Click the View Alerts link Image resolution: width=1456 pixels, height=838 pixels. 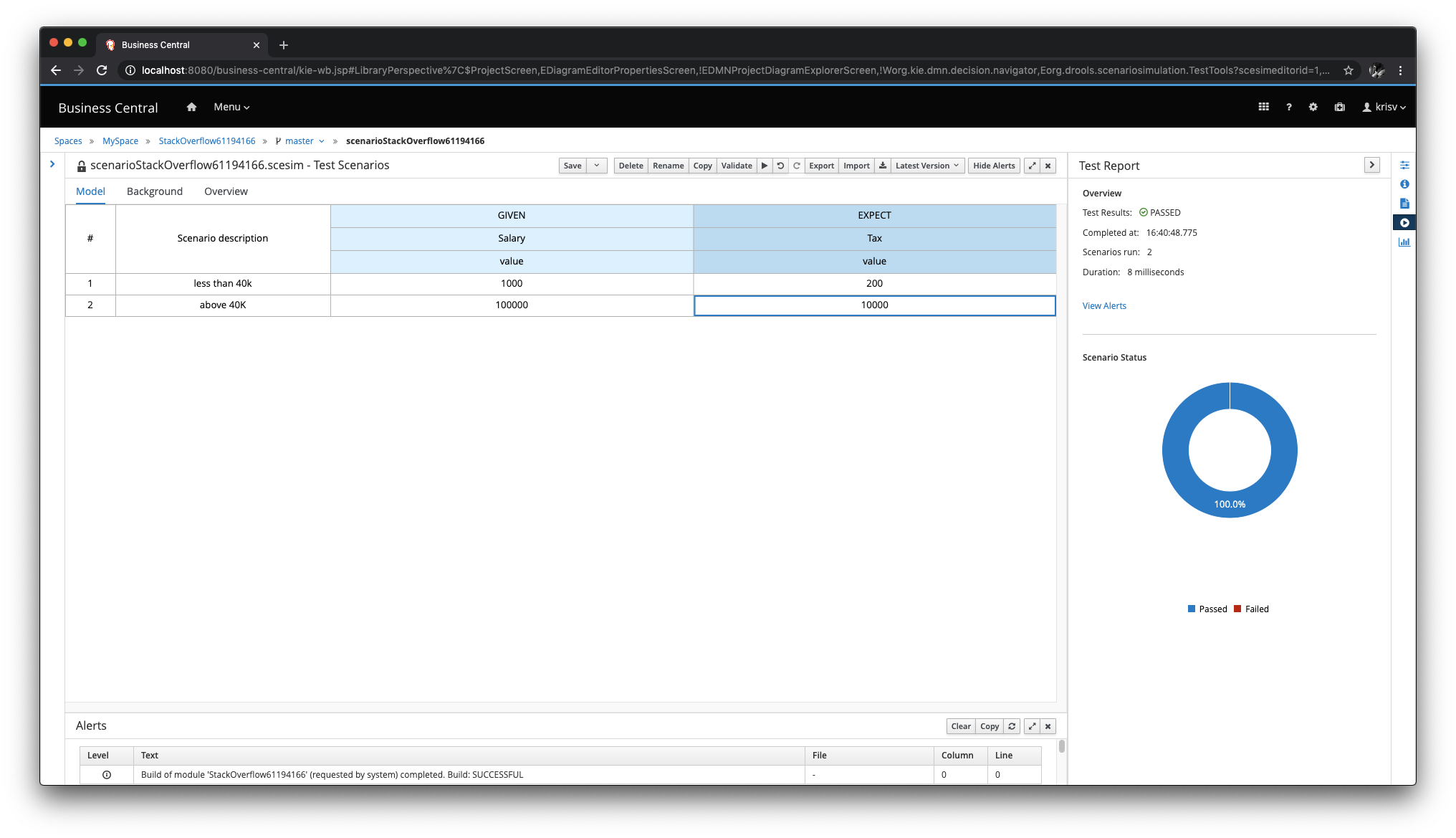pyautogui.click(x=1104, y=306)
